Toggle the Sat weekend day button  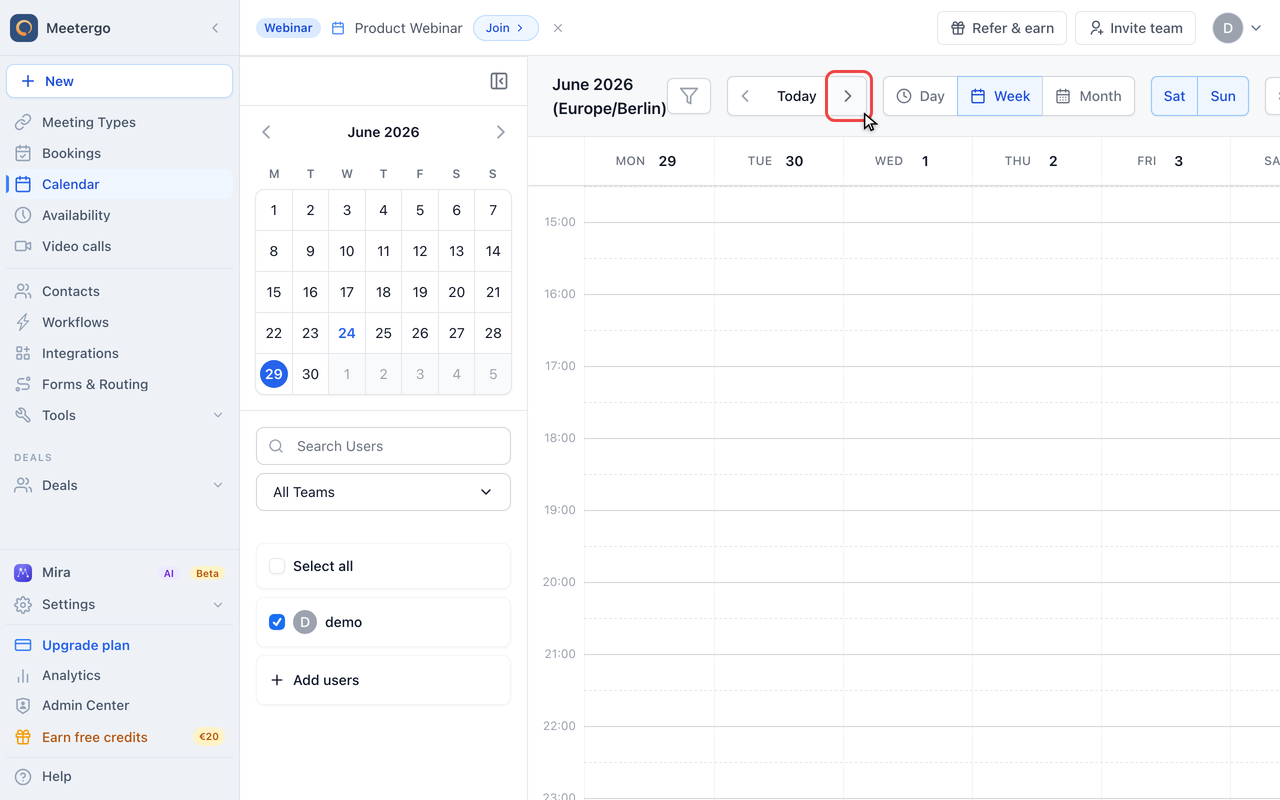click(1174, 96)
